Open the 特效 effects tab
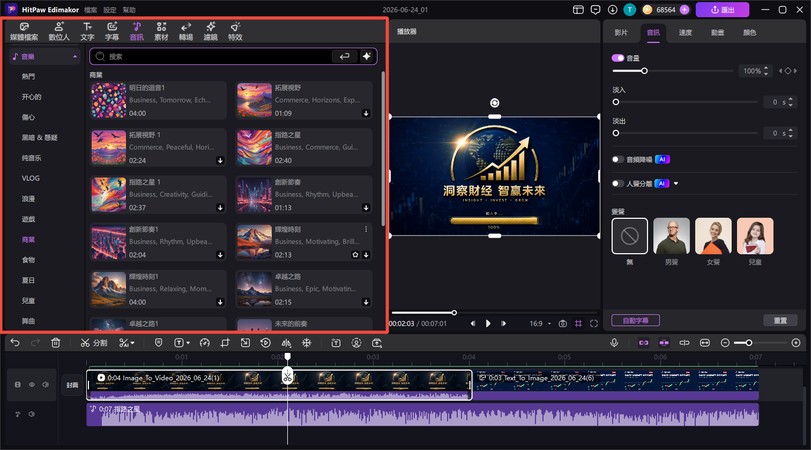This screenshot has width=811, height=450. point(235,31)
